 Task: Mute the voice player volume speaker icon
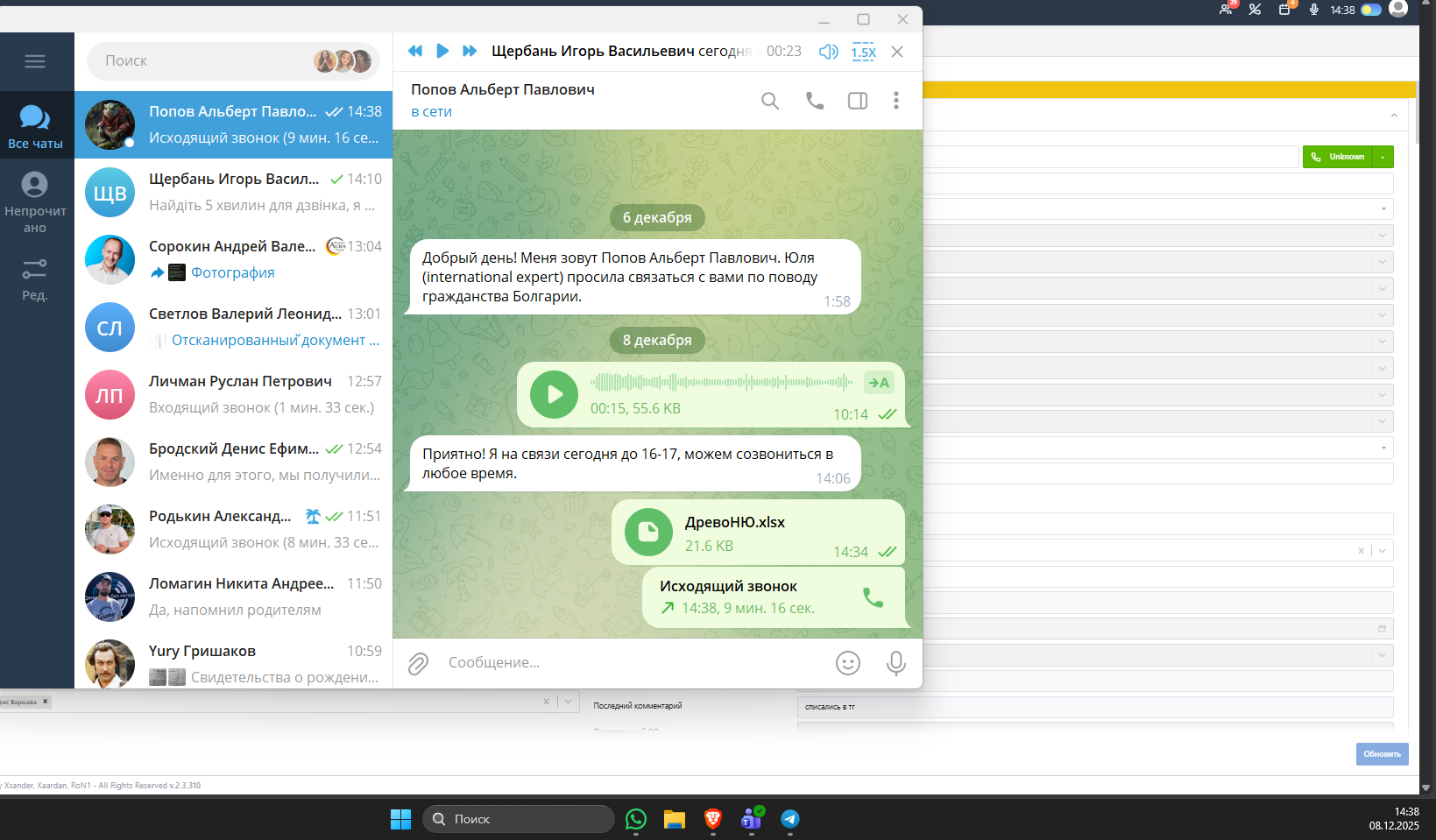tap(828, 52)
